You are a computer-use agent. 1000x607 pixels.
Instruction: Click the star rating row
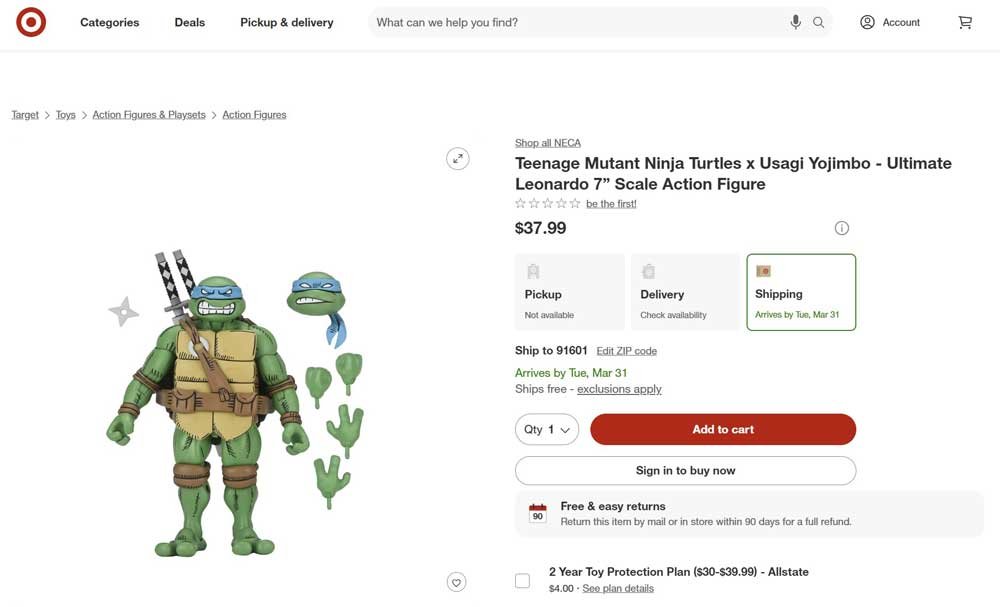(547, 204)
